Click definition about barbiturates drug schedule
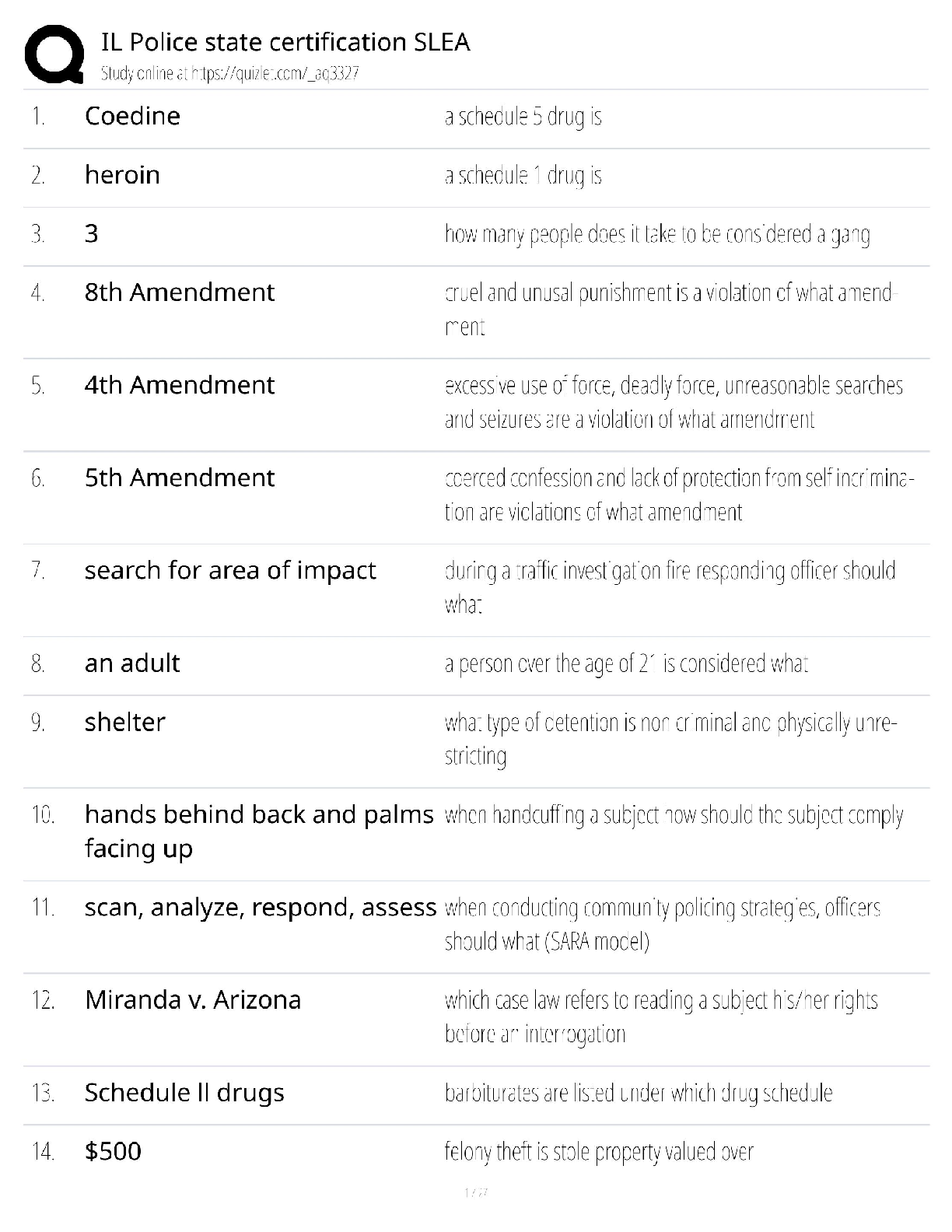Image resolution: width=952 pixels, height=1232 pixels. tap(639, 1094)
